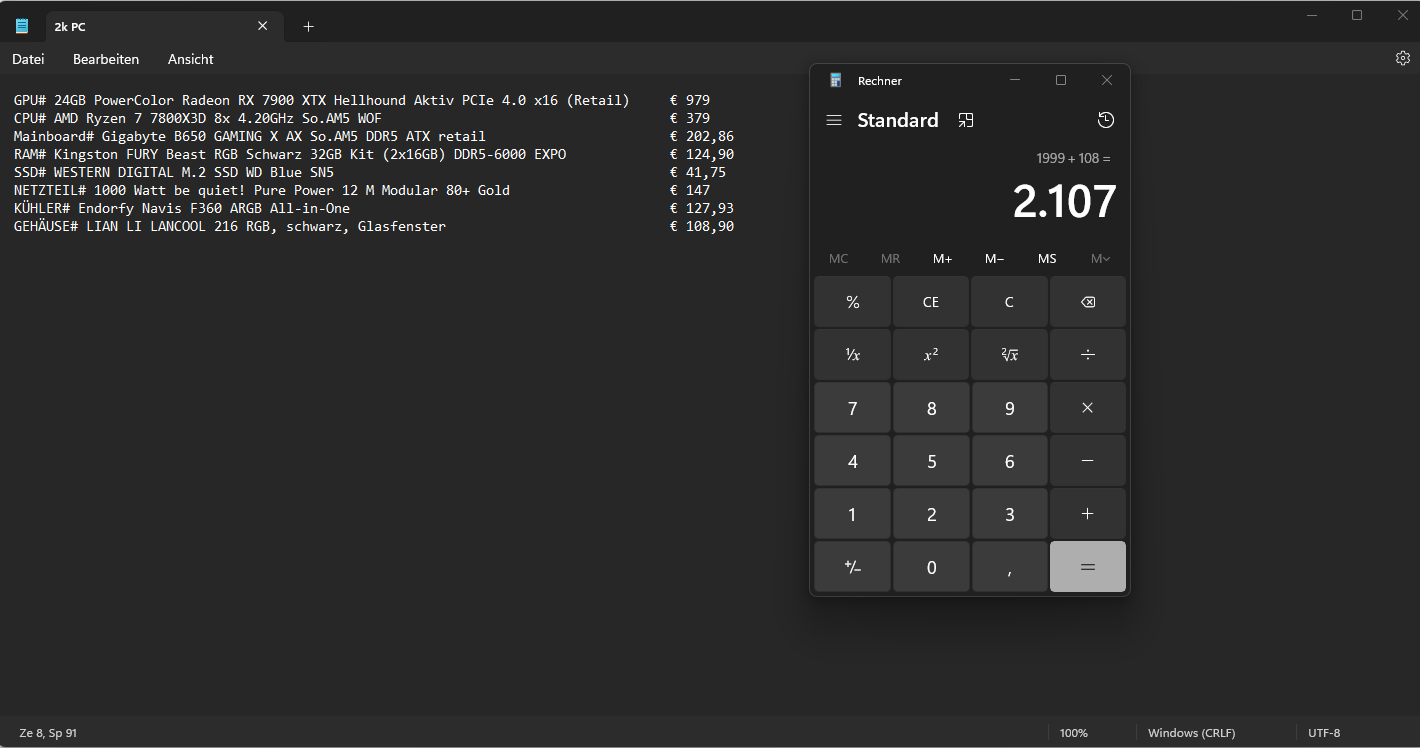This screenshot has height=748, width=1420.
Task: Click the square root key
Action: (1010, 355)
